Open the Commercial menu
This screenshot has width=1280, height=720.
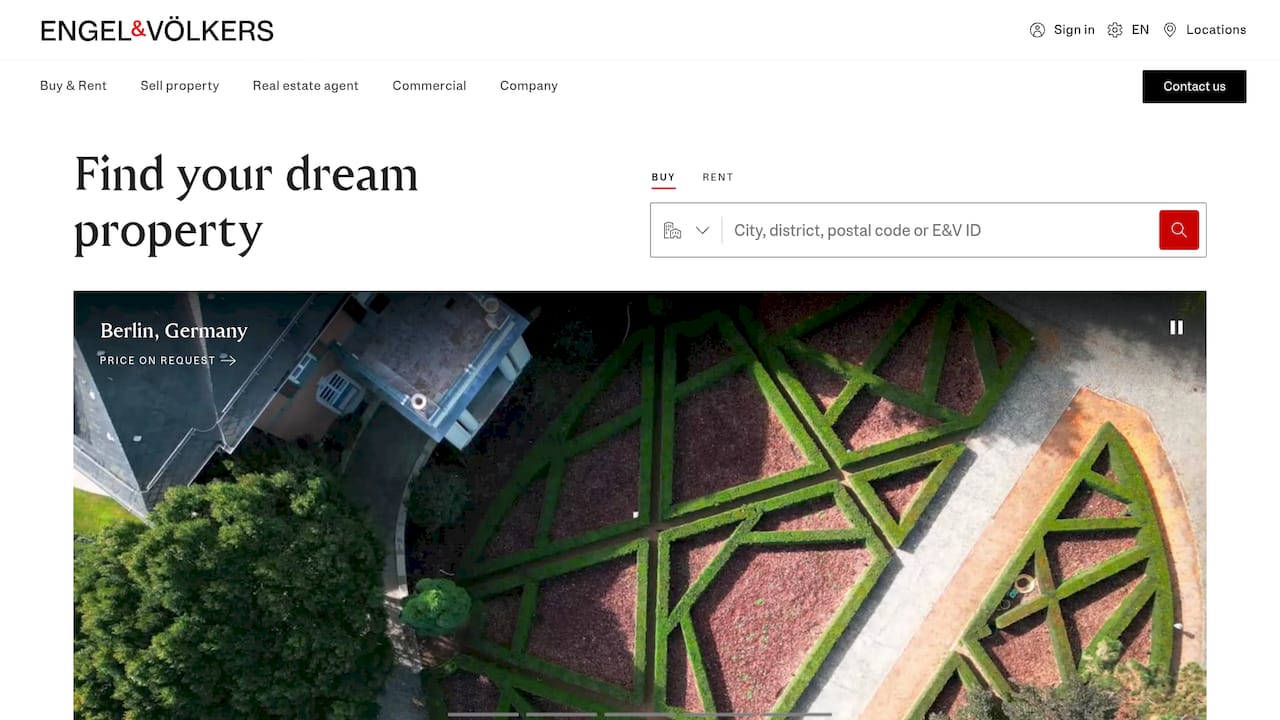click(x=429, y=86)
